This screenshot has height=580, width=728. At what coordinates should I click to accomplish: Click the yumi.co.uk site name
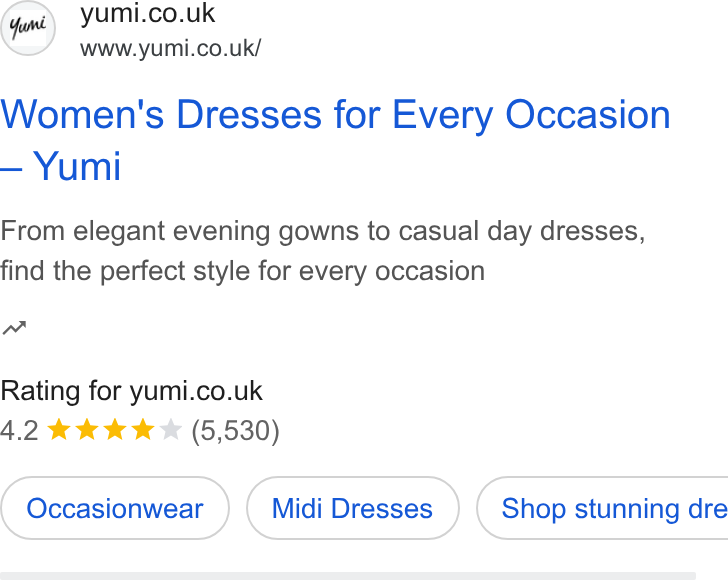click(148, 13)
